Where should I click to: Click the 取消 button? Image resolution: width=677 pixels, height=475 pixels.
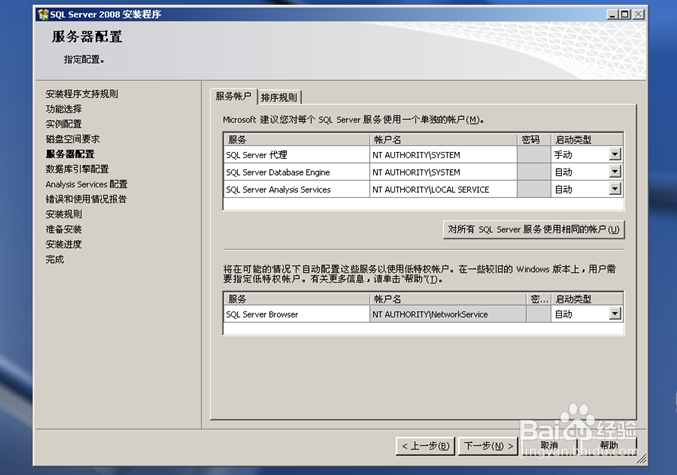[x=549, y=446]
